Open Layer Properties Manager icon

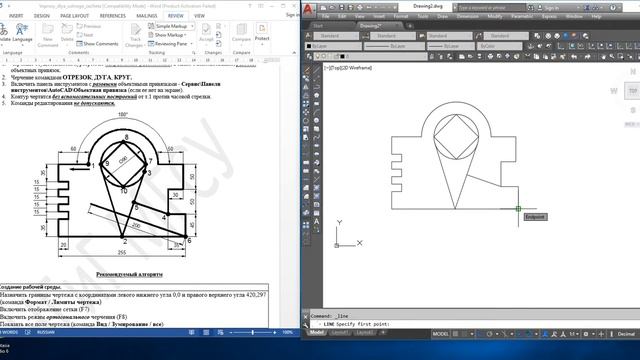(309, 56)
